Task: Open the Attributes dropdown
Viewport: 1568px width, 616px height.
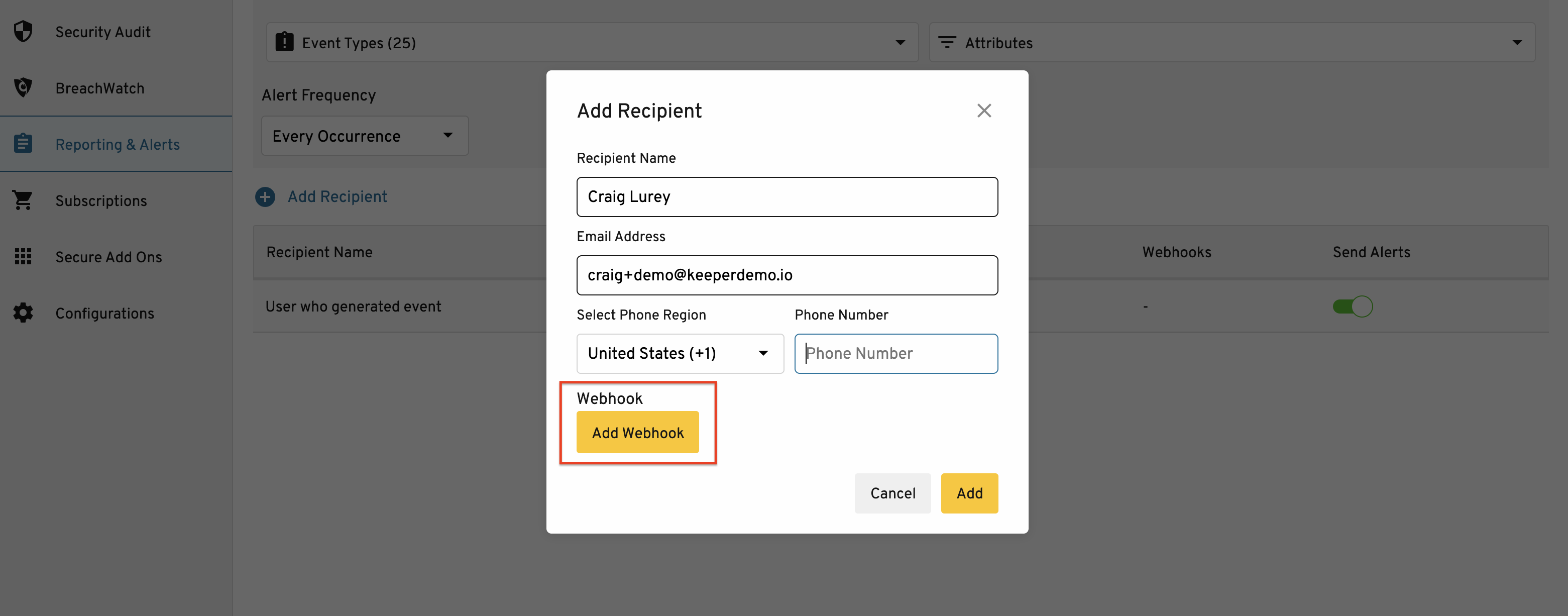Action: 1232,42
